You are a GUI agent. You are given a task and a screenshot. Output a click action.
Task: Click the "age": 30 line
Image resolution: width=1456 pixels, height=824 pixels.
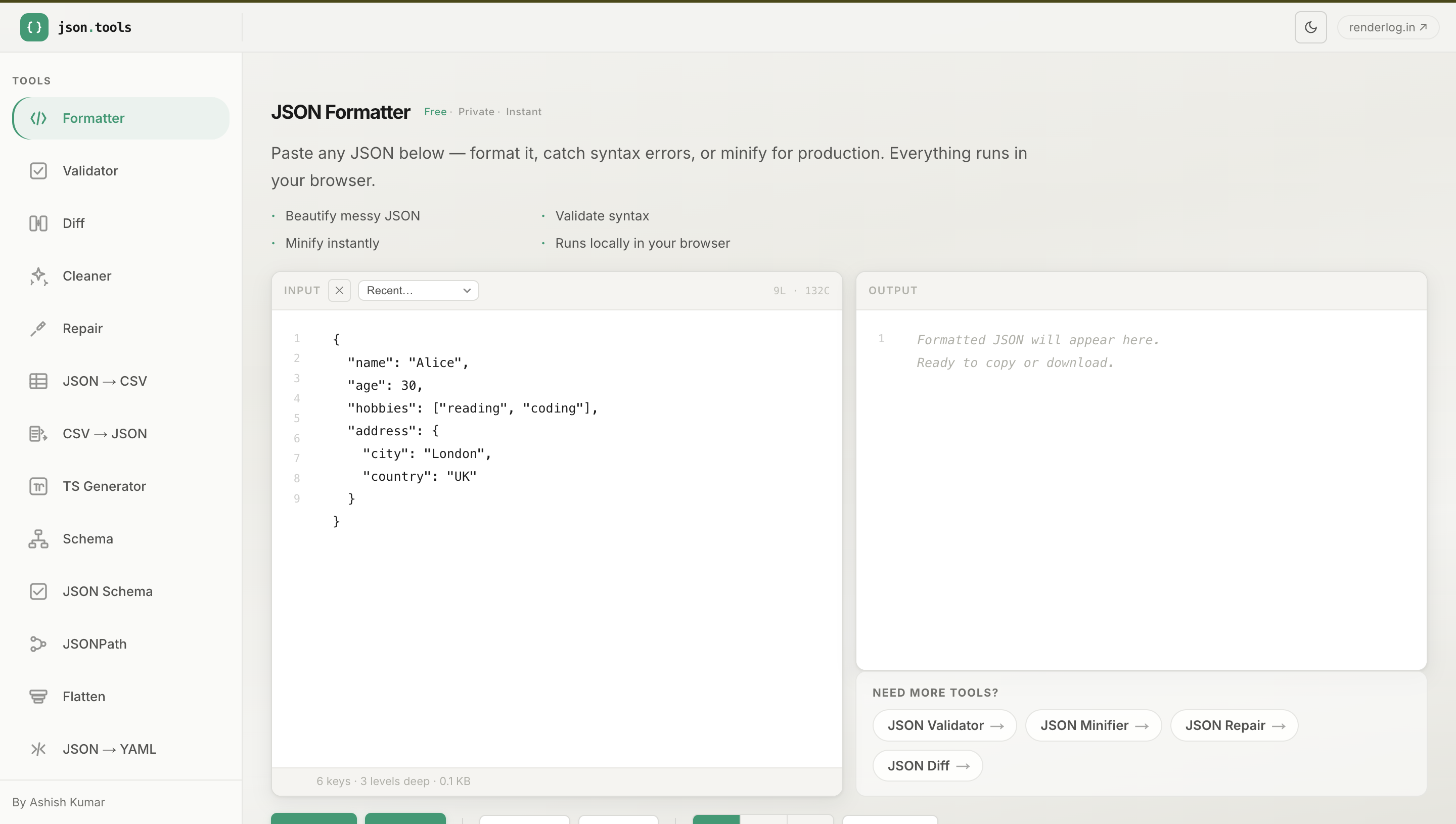(x=385, y=385)
